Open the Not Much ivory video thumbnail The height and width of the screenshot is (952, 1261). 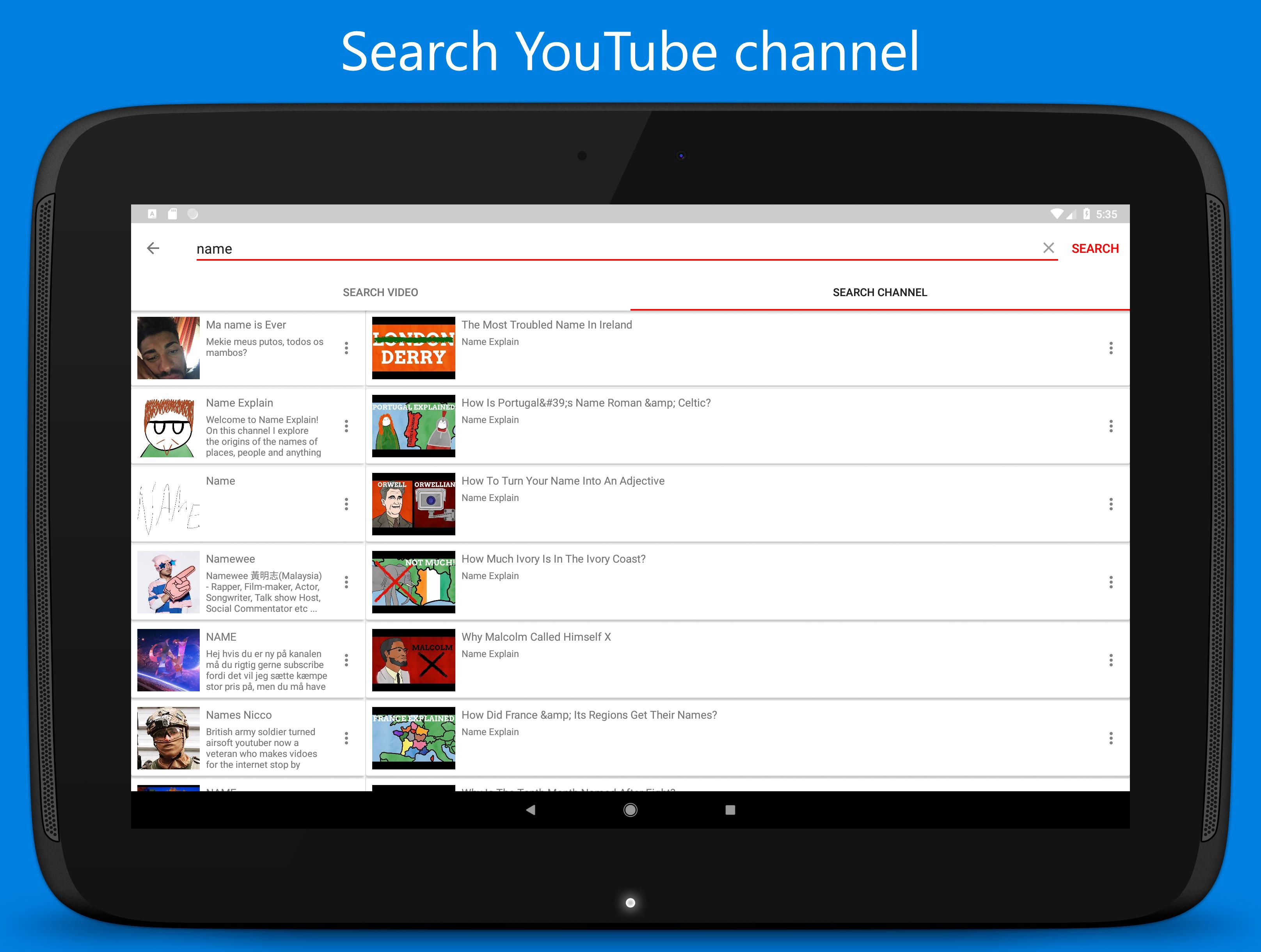(x=413, y=582)
